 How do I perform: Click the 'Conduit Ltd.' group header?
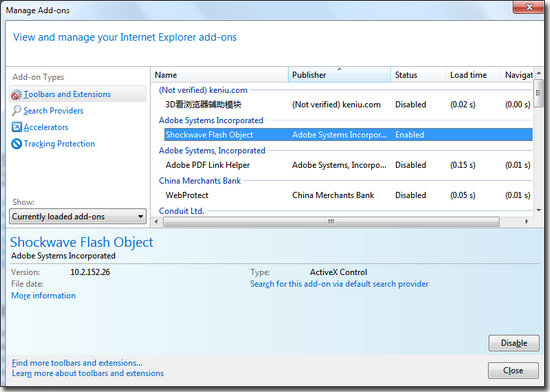181,211
